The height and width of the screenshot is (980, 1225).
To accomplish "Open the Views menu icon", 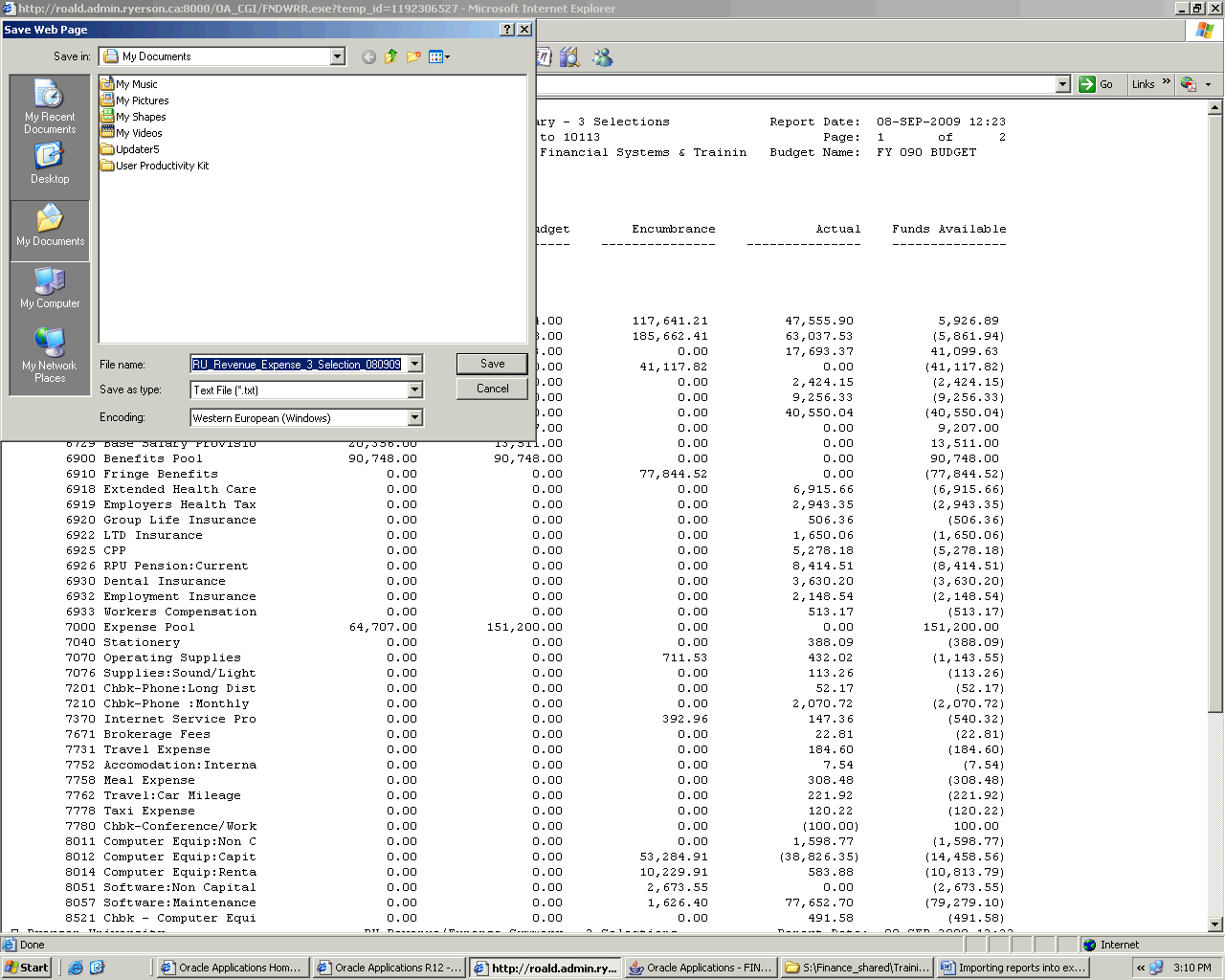I will tap(438, 57).
